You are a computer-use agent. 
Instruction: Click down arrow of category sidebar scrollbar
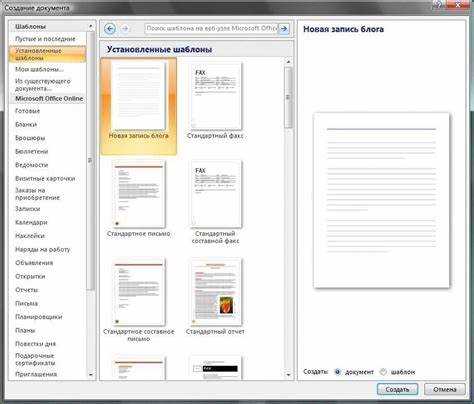click(90, 375)
